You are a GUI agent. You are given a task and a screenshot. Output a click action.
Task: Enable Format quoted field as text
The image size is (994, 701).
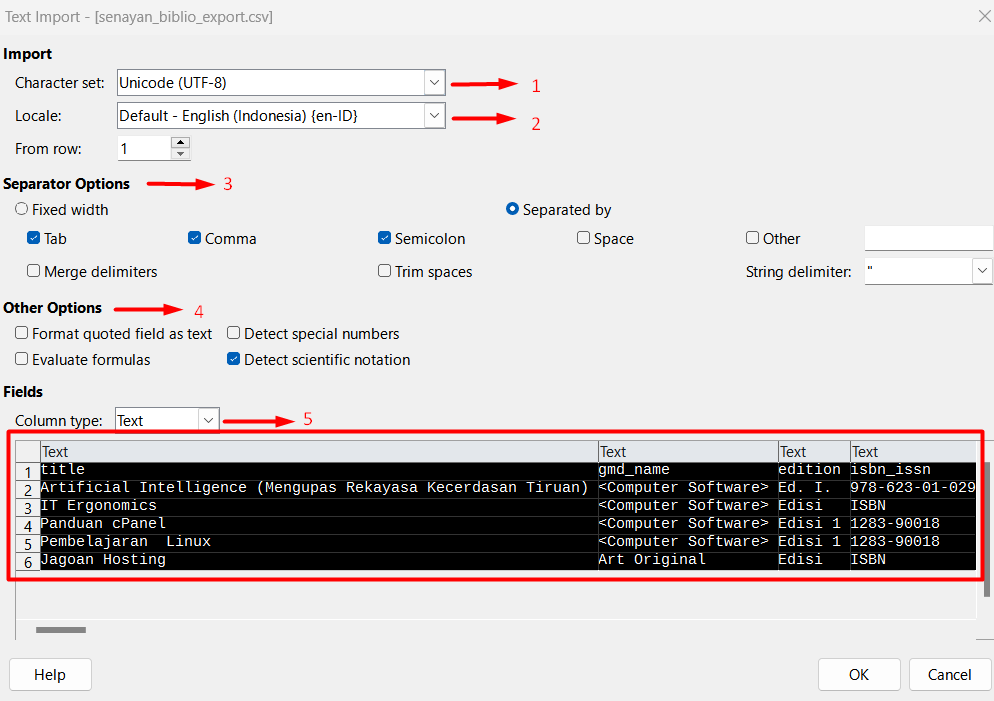21,333
